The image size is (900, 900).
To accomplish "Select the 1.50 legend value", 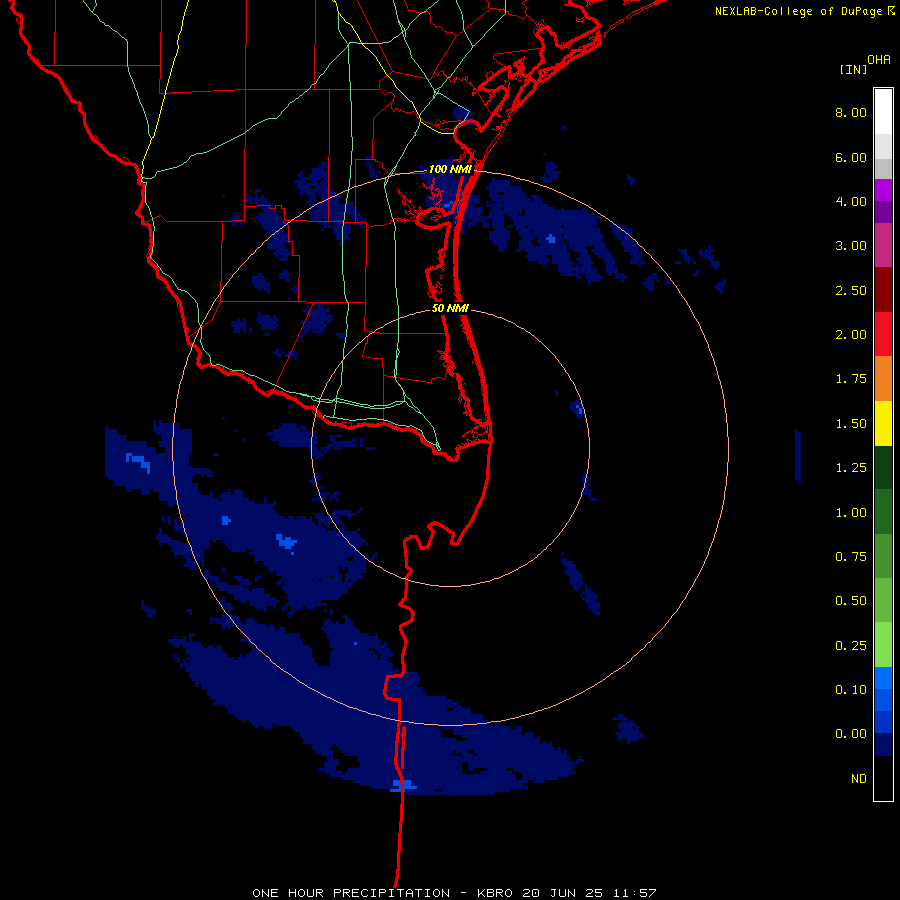I will click(x=851, y=424).
